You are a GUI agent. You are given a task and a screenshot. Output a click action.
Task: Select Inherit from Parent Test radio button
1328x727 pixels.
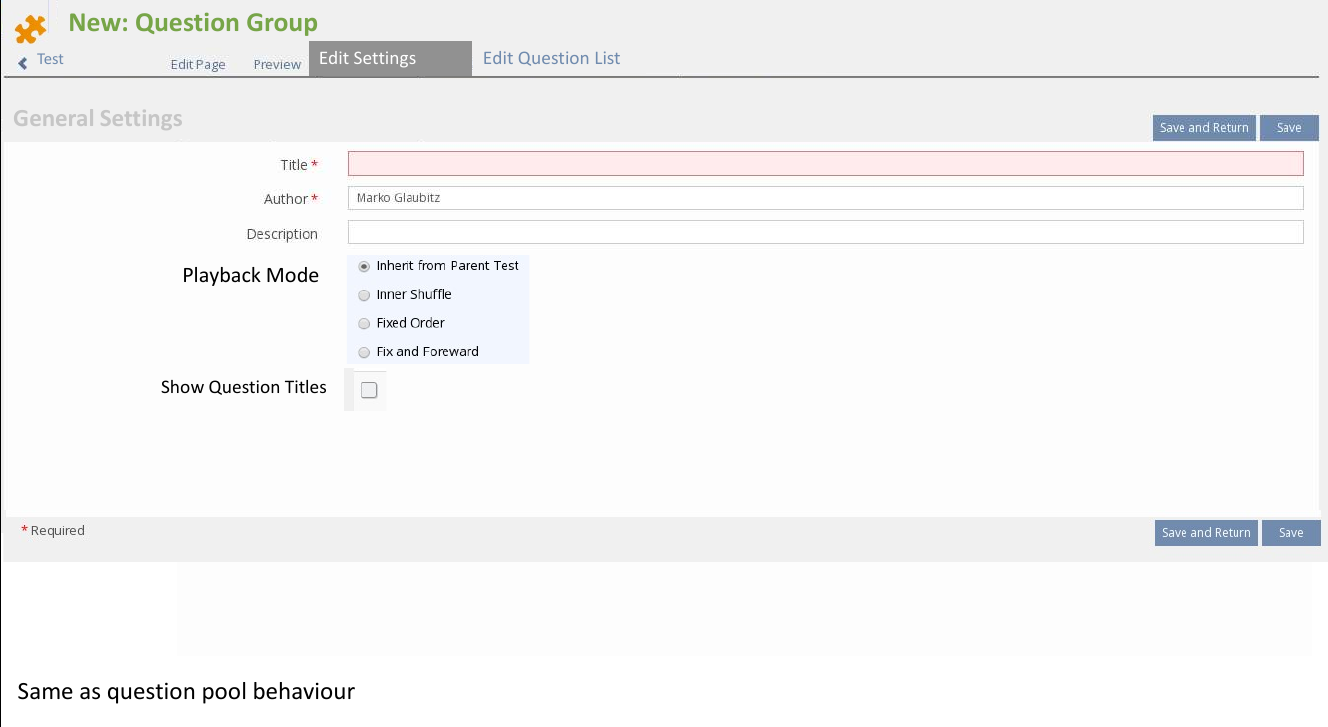coord(364,267)
